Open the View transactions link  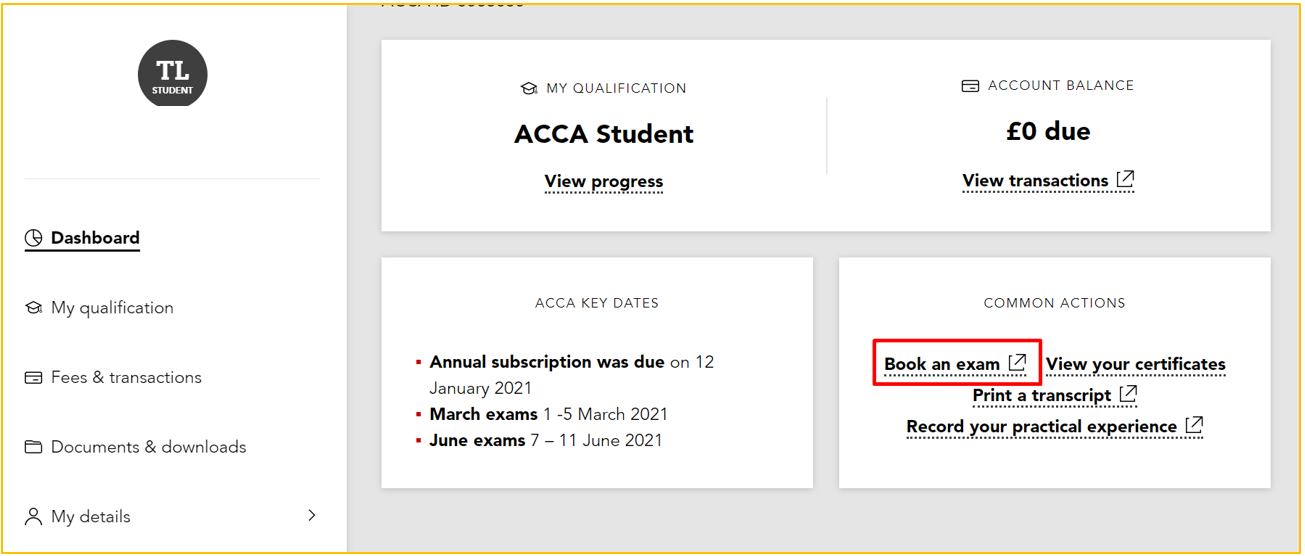click(1035, 181)
